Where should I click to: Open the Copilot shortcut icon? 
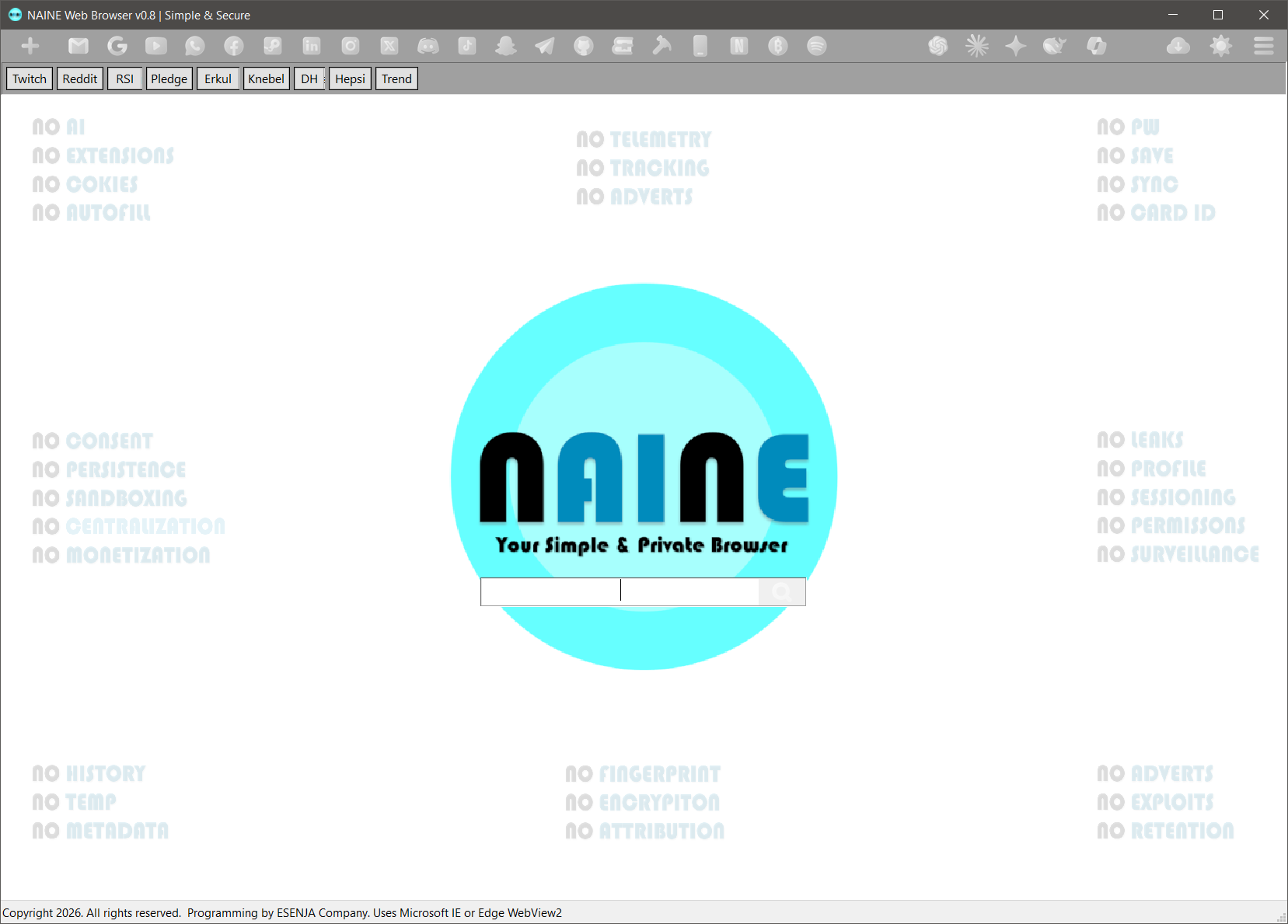coord(1097,46)
